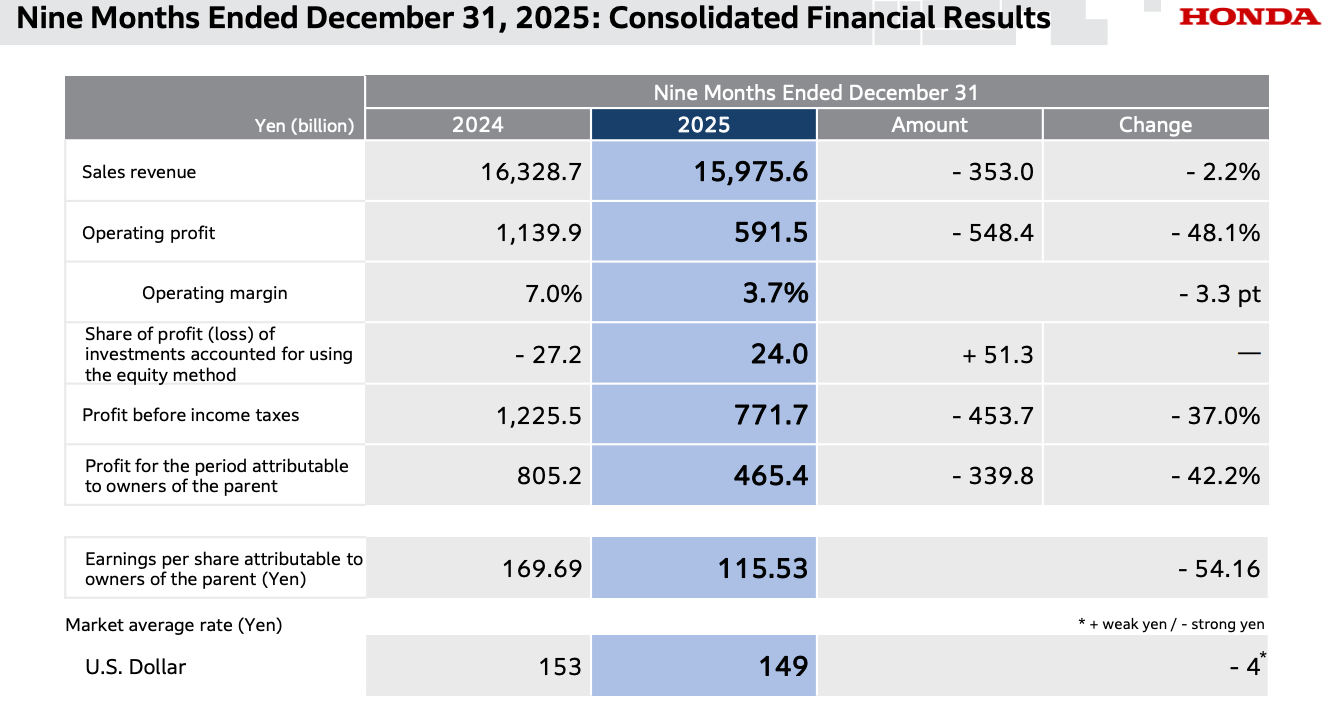Click the 2025 sales revenue value 15,975.6
Image resolution: width=1344 pixels, height=706 pixels.
(751, 172)
